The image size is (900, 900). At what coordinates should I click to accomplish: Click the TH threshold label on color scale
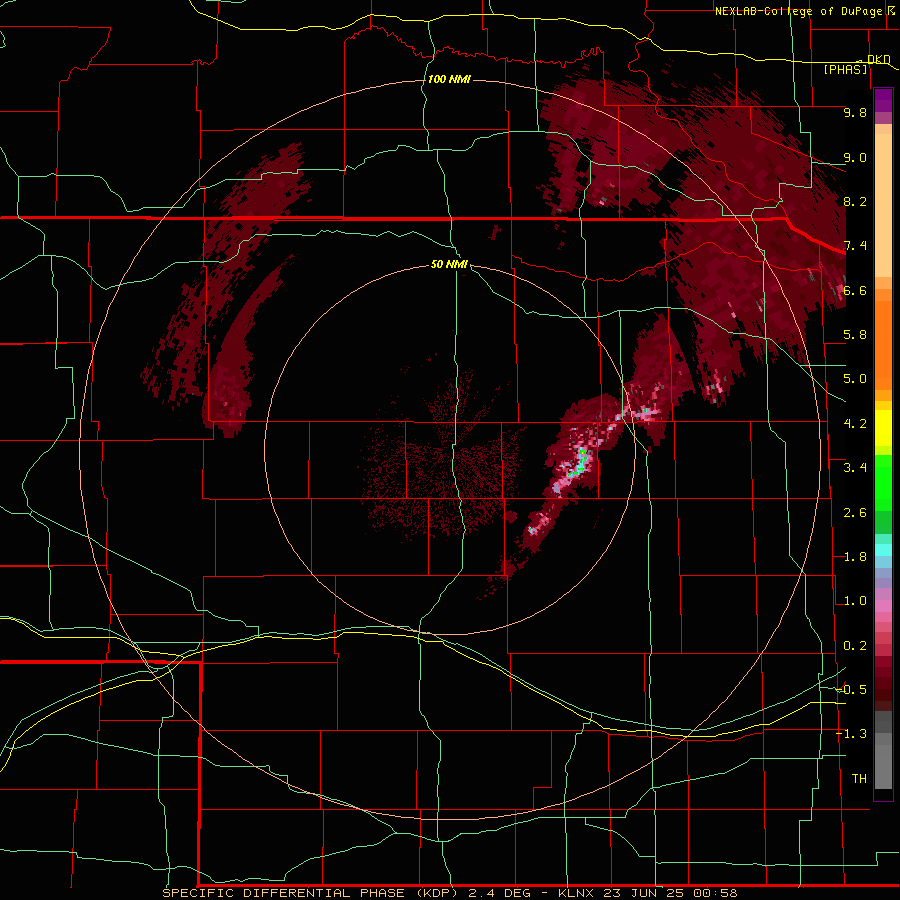(x=859, y=779)
